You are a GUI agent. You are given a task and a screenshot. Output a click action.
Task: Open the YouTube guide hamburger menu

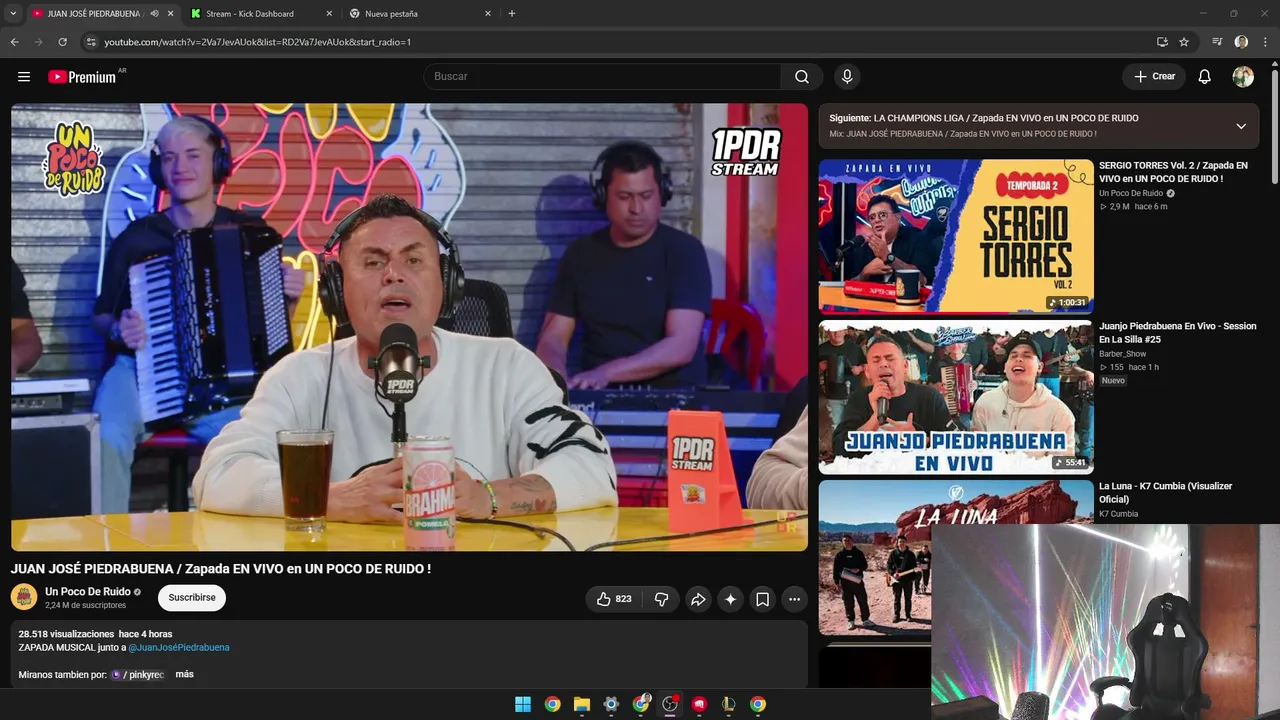(x=24, y=77)
